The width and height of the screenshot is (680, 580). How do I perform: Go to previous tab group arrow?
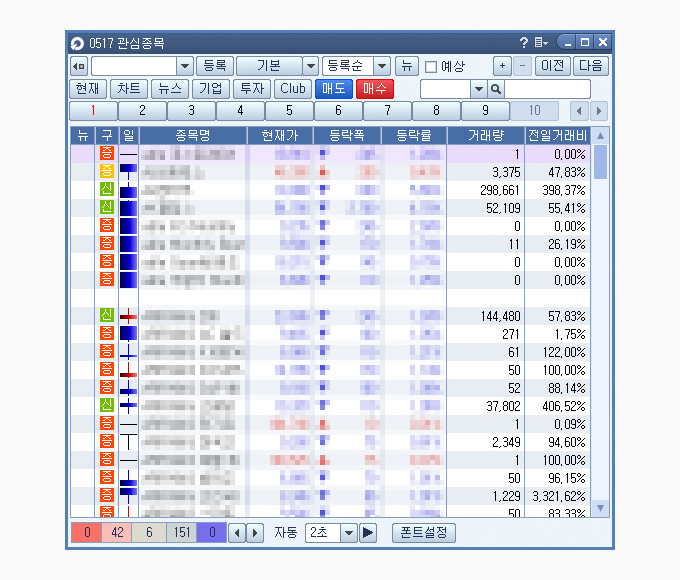pos(579,111)
